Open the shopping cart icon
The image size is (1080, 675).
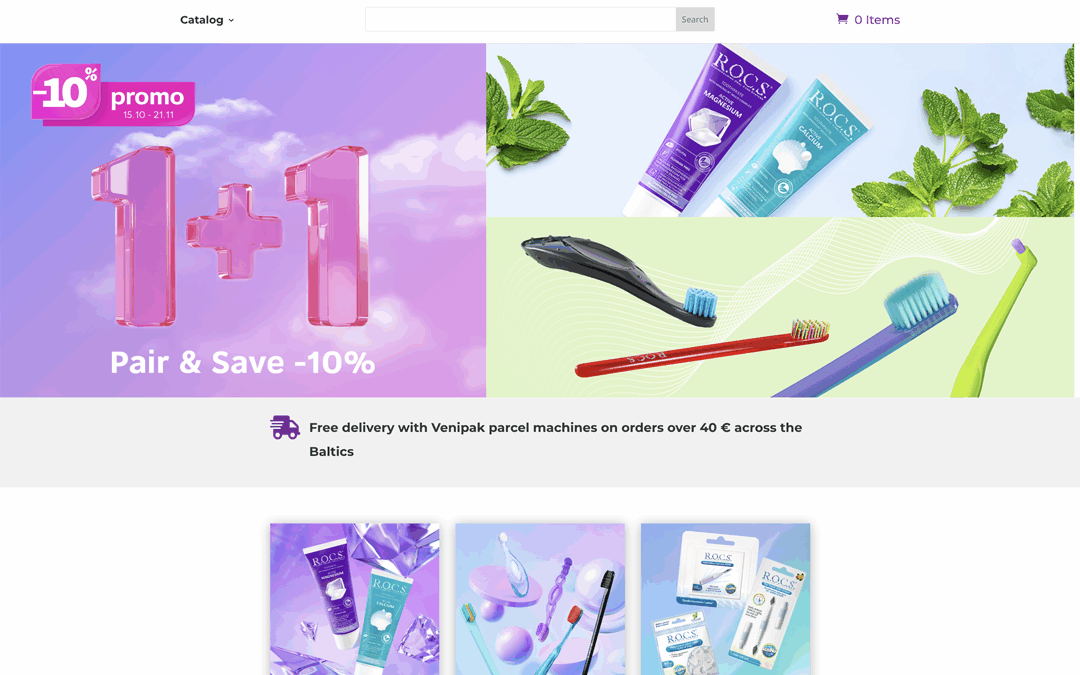point(842,19)
